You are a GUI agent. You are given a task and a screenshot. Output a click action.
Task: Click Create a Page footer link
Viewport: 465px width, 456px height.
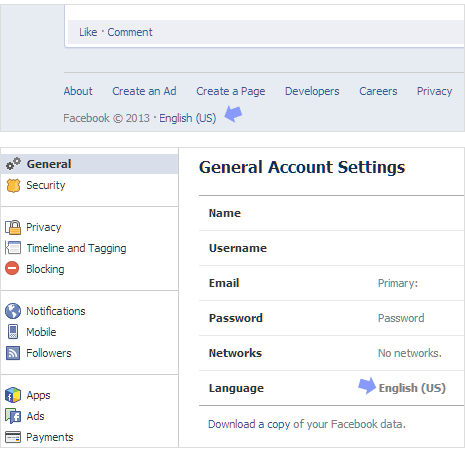click(x=231, y=91)
